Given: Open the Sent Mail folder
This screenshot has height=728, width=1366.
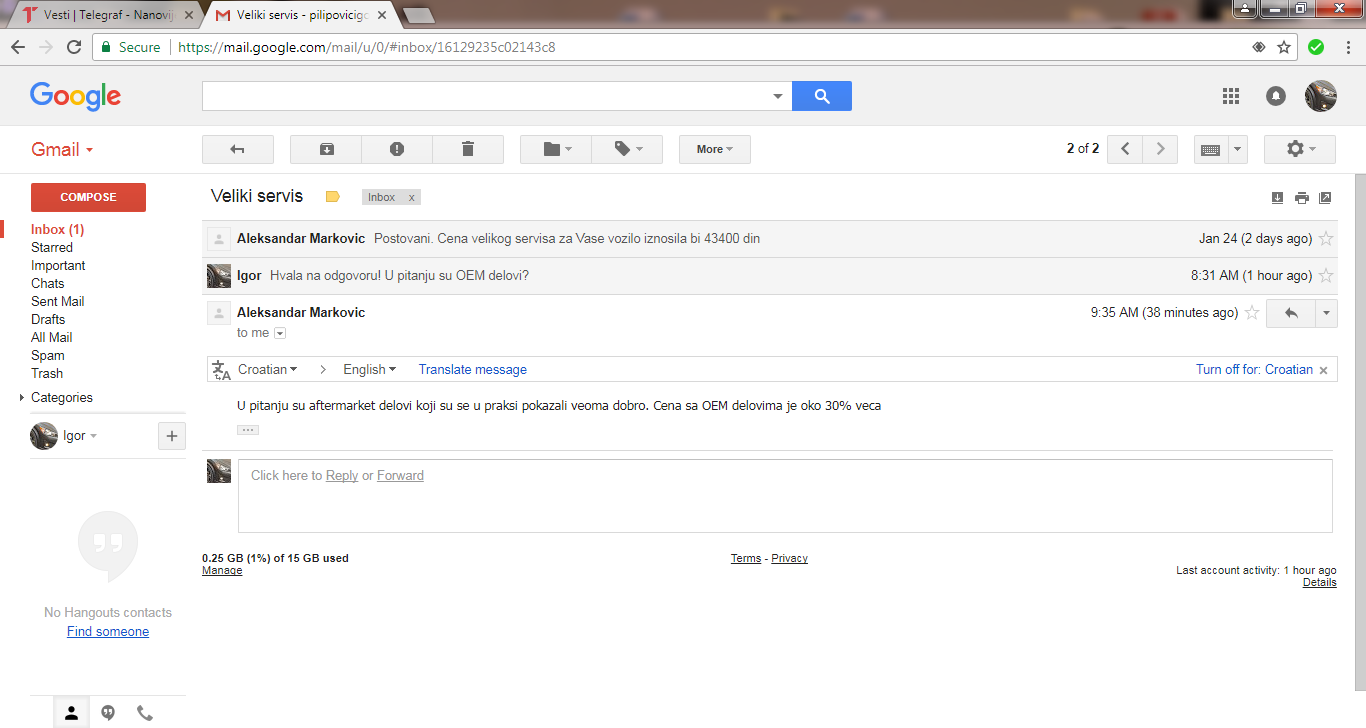Looking at the screenshot, I should tap(58, 301).
